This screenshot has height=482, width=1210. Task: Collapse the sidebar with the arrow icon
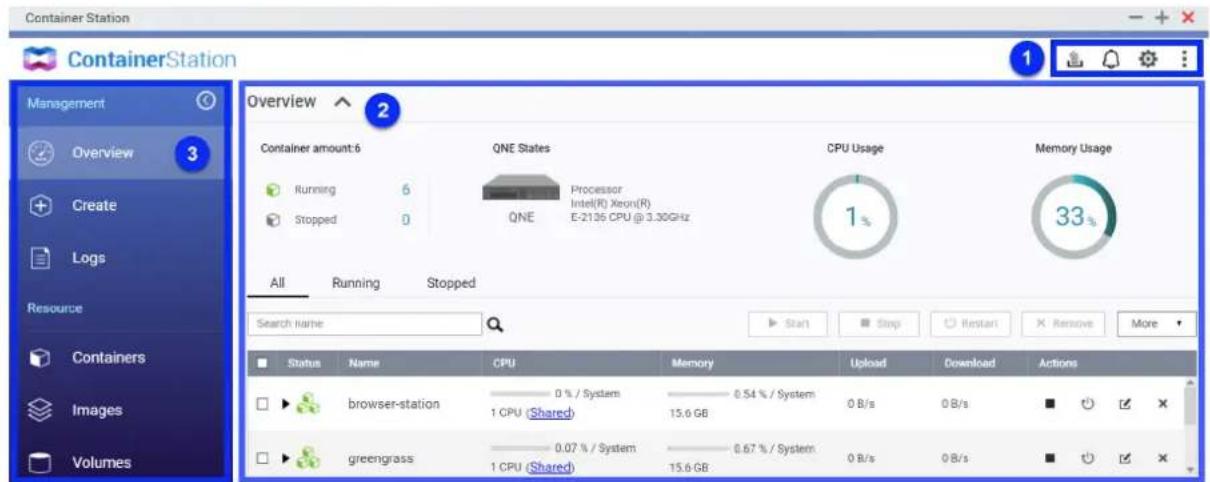[206, 101]
